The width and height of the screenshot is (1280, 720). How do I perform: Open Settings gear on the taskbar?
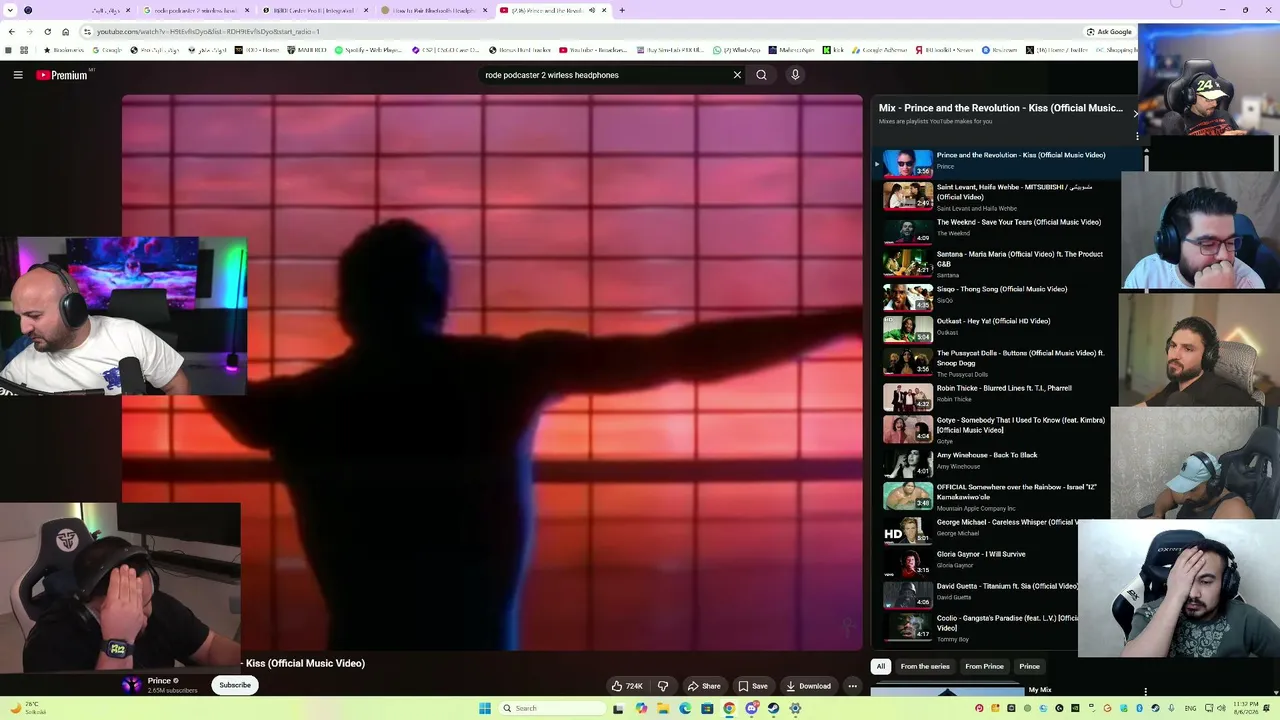[x=795, y=709]
